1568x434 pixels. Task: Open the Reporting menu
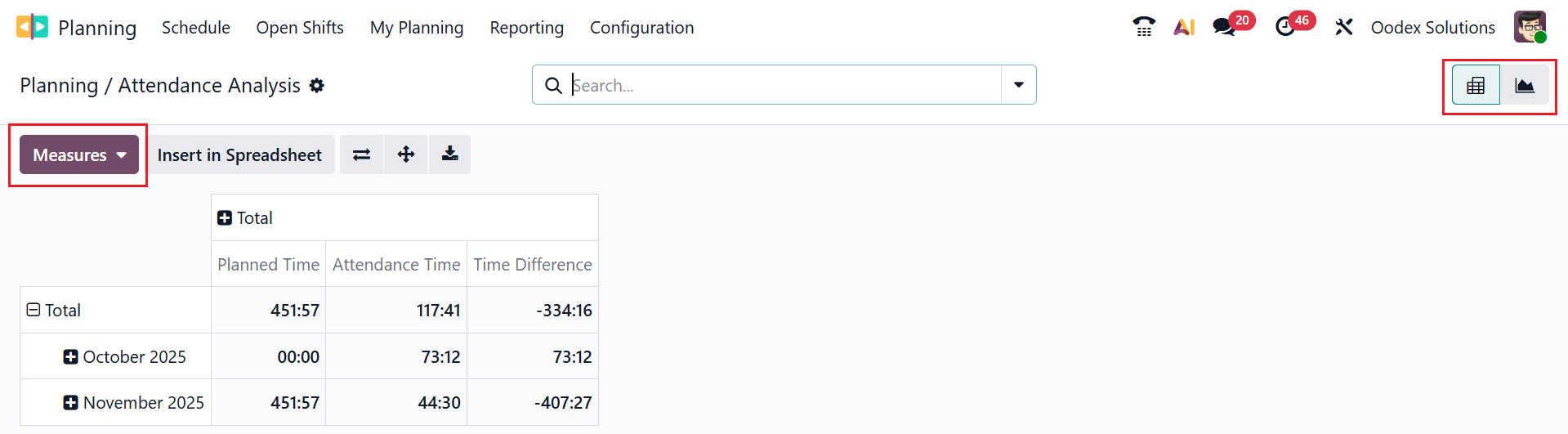tap(527, 28)
